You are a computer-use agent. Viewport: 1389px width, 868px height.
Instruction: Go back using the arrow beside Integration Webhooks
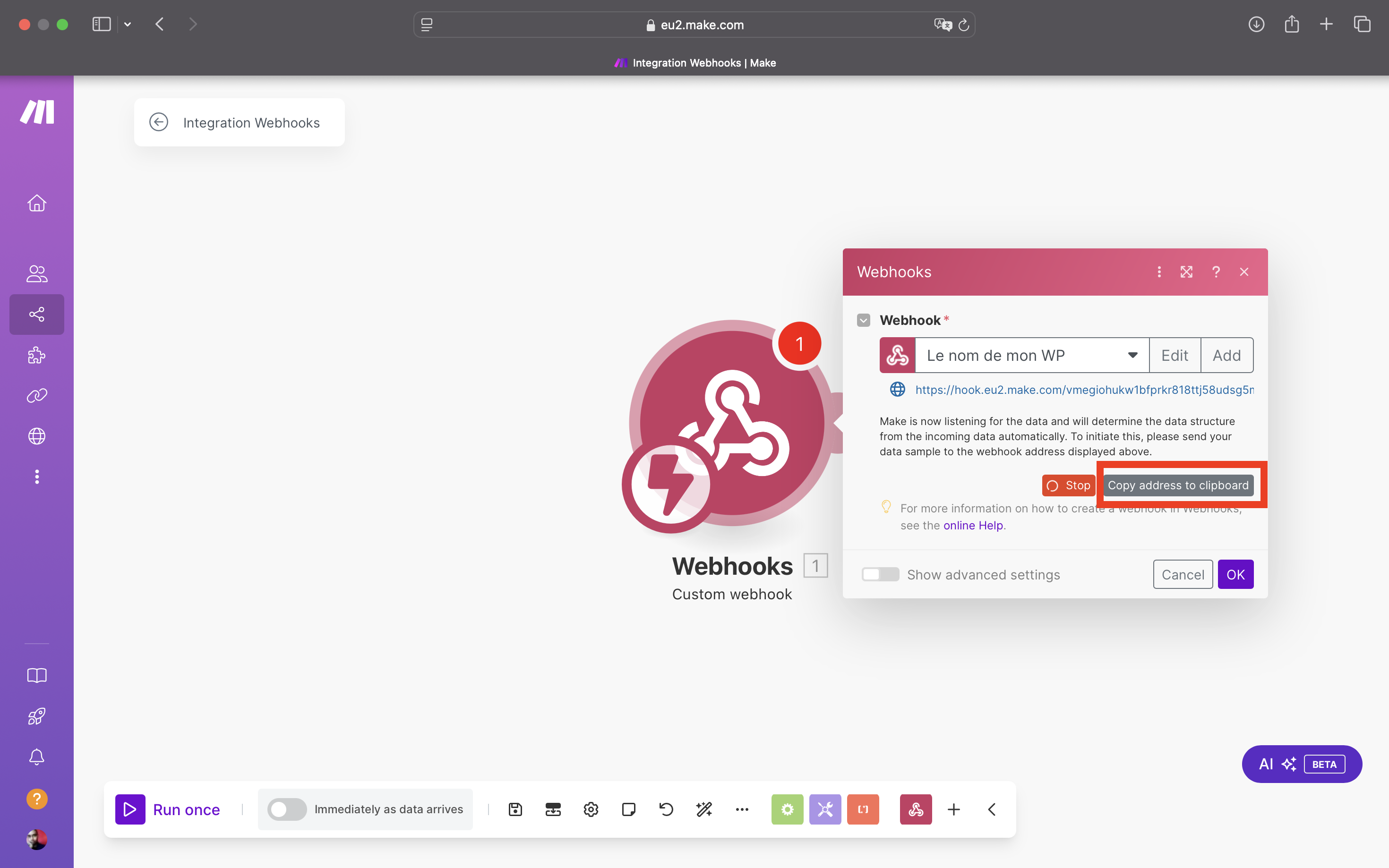158,122
